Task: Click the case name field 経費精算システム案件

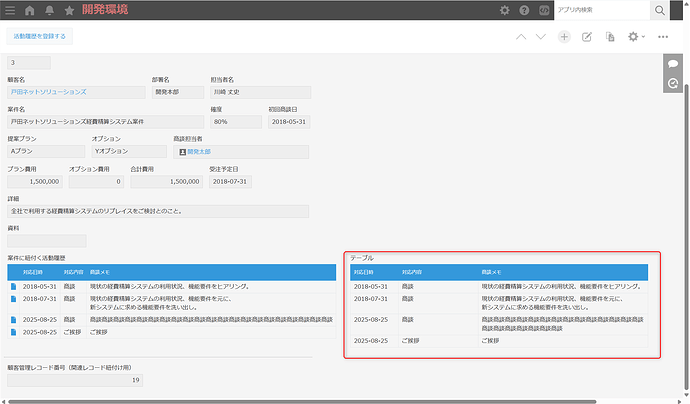Action: point(105,122)
